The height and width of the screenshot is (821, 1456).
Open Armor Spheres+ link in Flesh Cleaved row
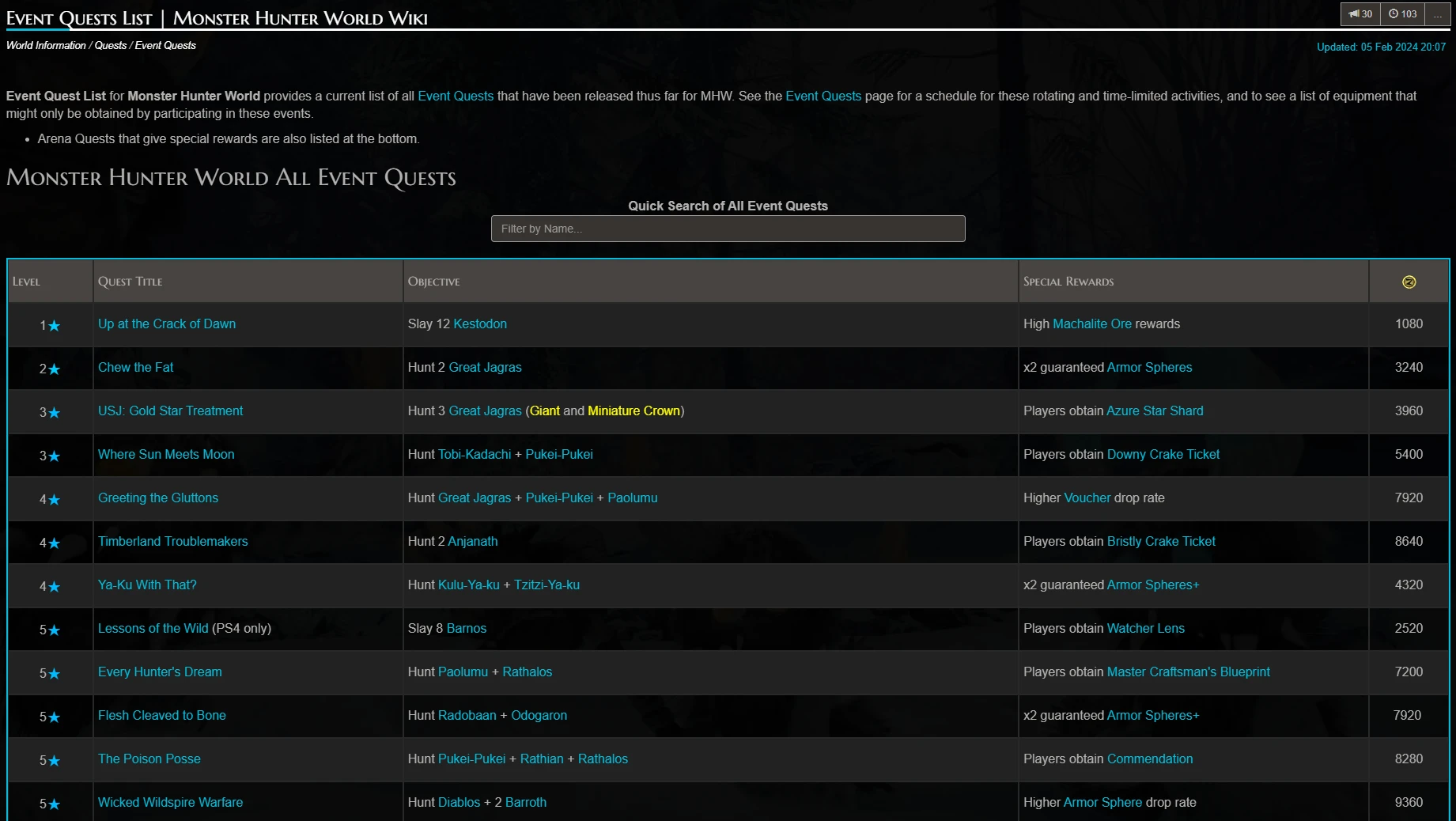(1153, 715)
